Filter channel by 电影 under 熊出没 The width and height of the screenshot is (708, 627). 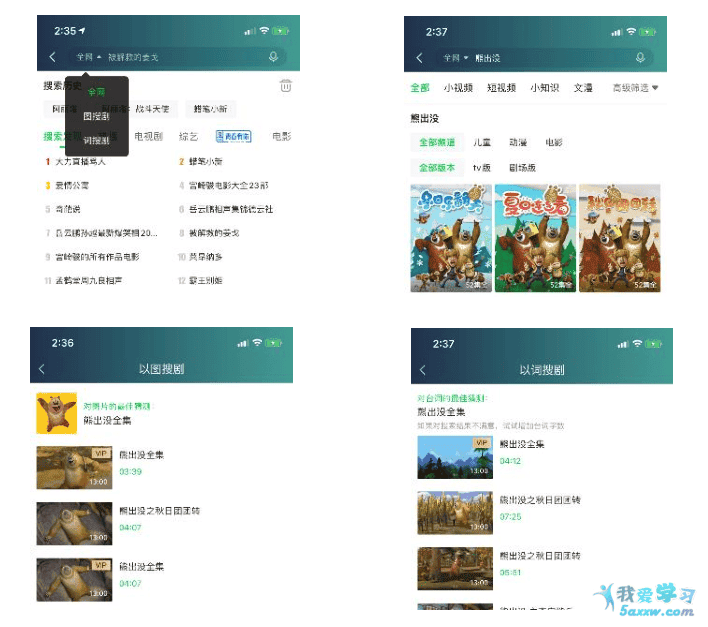pos(554,142)
